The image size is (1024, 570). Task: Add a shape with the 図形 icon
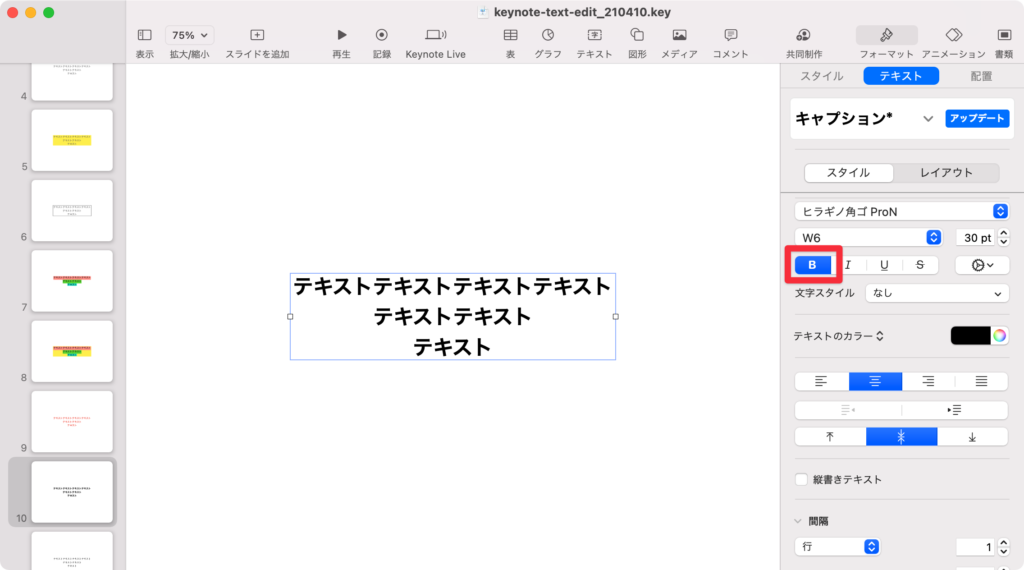(637, 35)
